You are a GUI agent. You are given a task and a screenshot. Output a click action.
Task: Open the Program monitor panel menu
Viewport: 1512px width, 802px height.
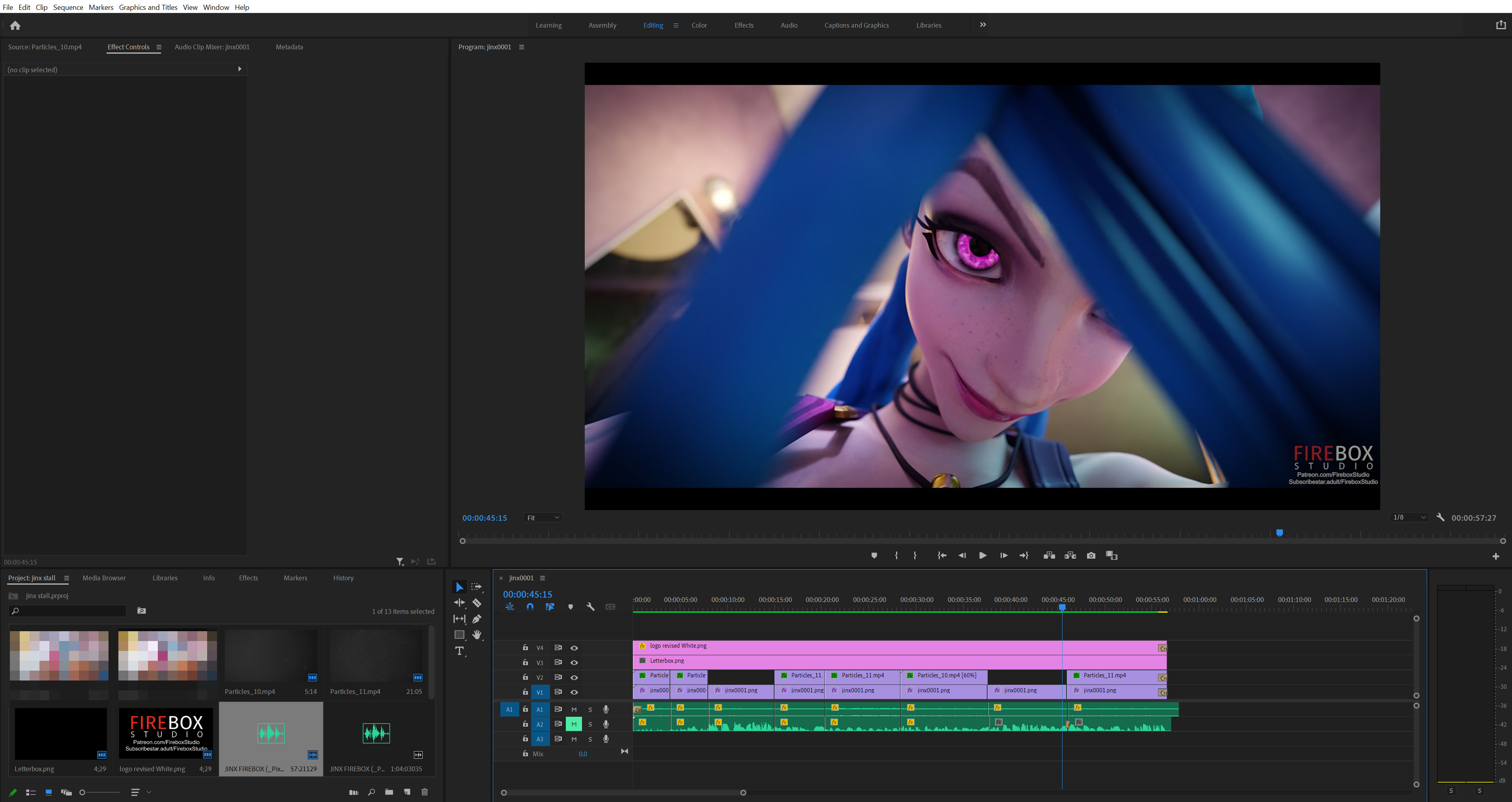(x=521, y=47)
